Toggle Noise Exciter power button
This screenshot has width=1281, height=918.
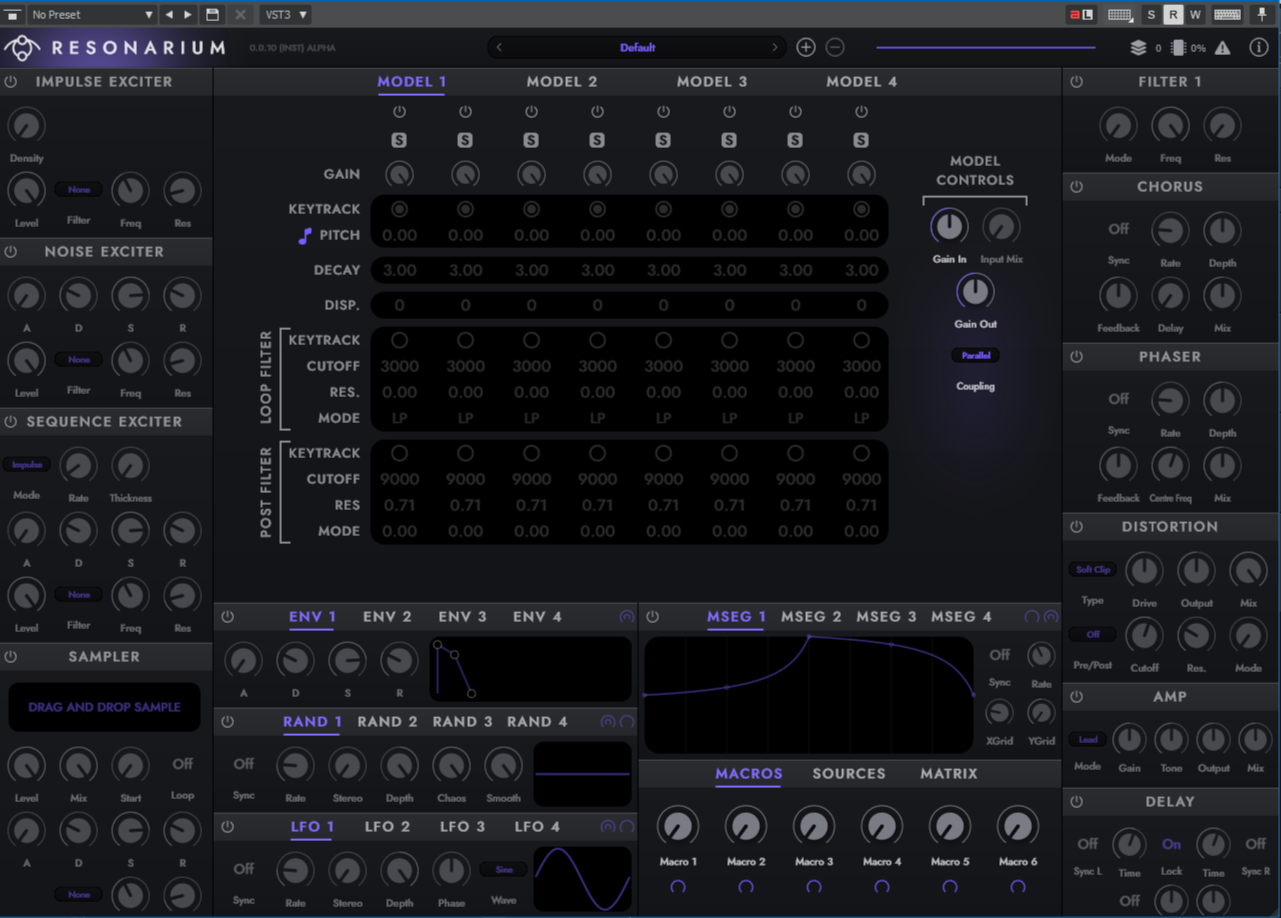click(x=11, y=252)
